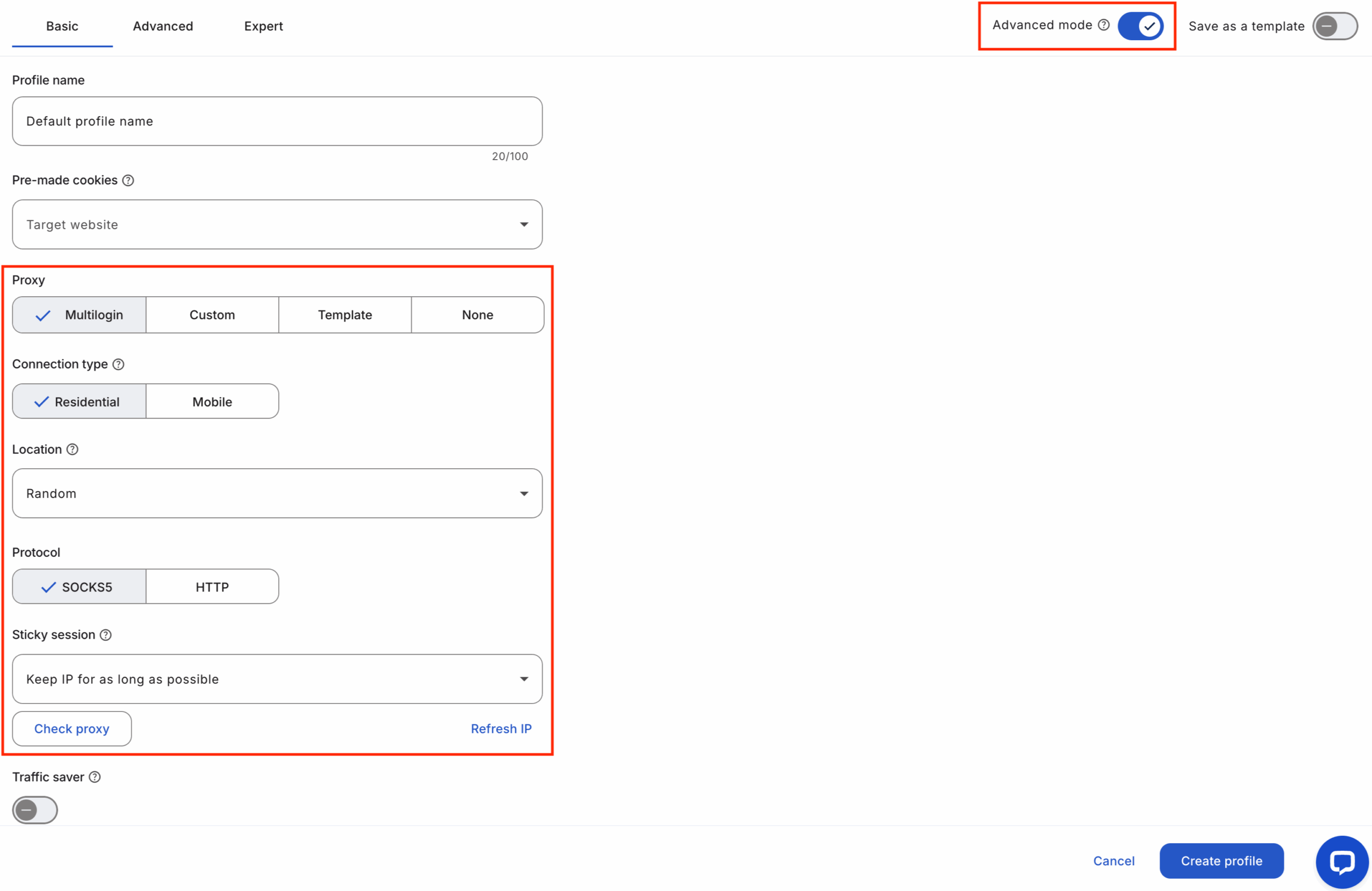
Task: Click the Sticky session question mark icon
Action: [106, 634]
